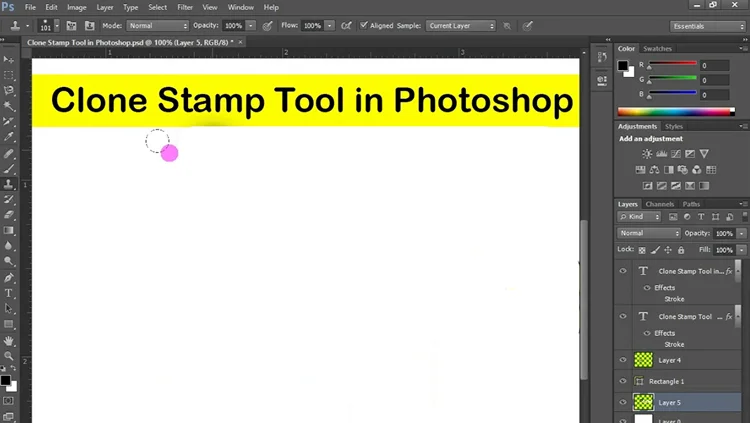Select the Crop tool
This screenshot has width=750, height=423.
coord(9,122)
